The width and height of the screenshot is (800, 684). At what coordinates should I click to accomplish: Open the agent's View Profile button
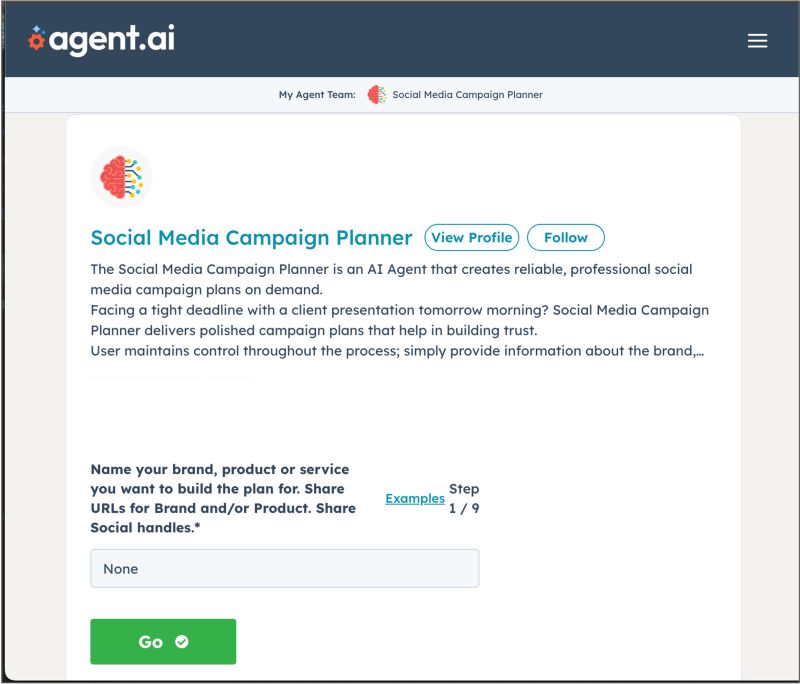(x=472, y=238)
